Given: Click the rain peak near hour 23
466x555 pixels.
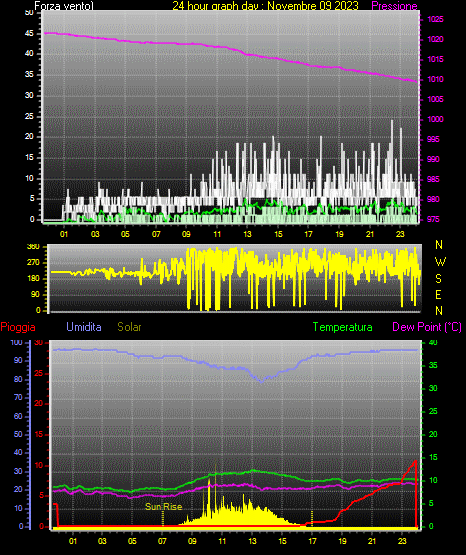Looking at the screenshot, I should pos(415,460).
